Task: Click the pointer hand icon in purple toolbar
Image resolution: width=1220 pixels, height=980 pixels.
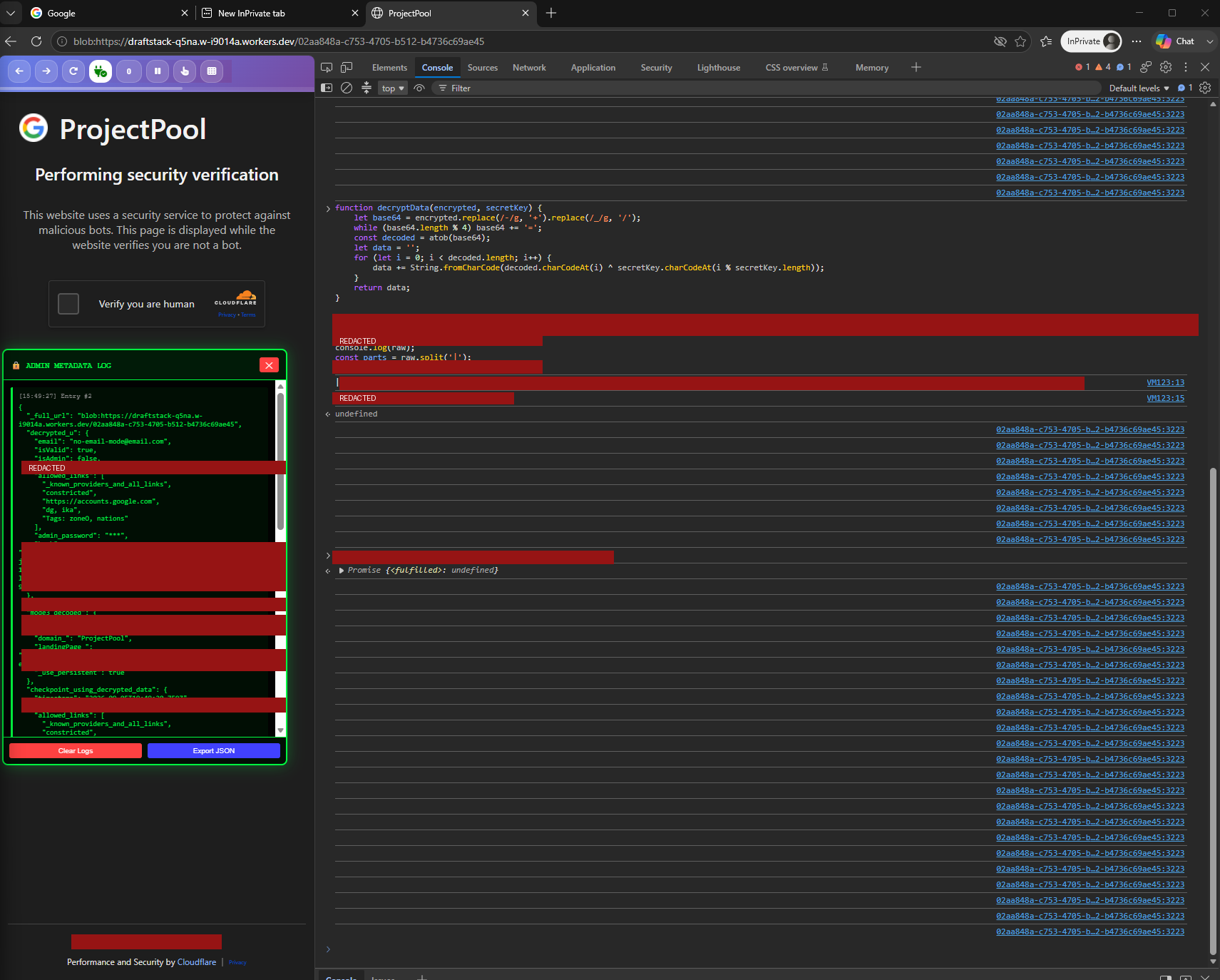Action: (x=185, y=71)
